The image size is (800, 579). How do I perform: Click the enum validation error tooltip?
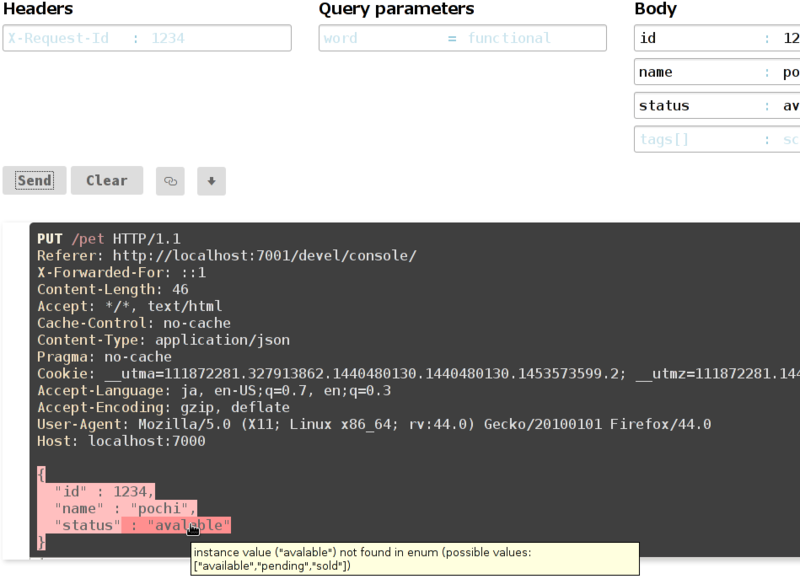pos(415,559)
